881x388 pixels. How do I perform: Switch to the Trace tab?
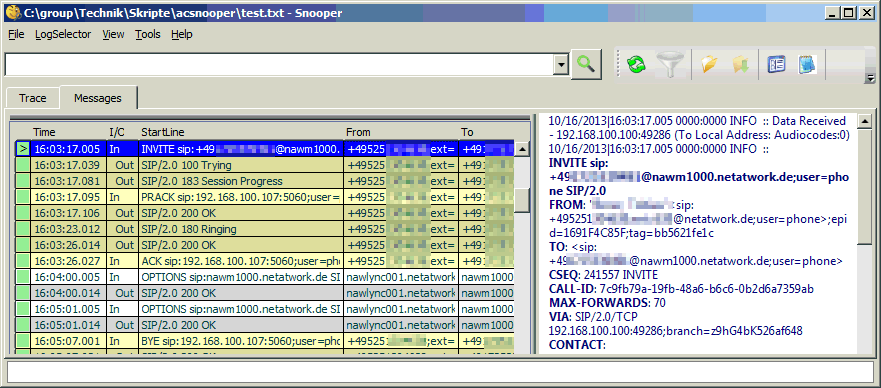(x=33, y=98)
